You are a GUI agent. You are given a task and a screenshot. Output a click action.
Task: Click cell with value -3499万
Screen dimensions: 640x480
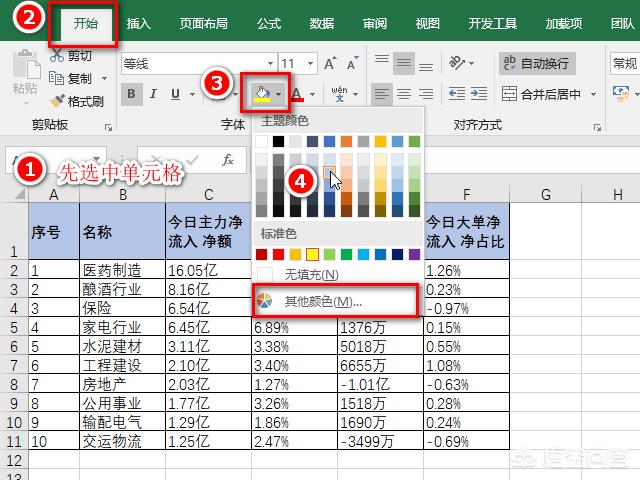pyautogui.click(x=380, y=441)
